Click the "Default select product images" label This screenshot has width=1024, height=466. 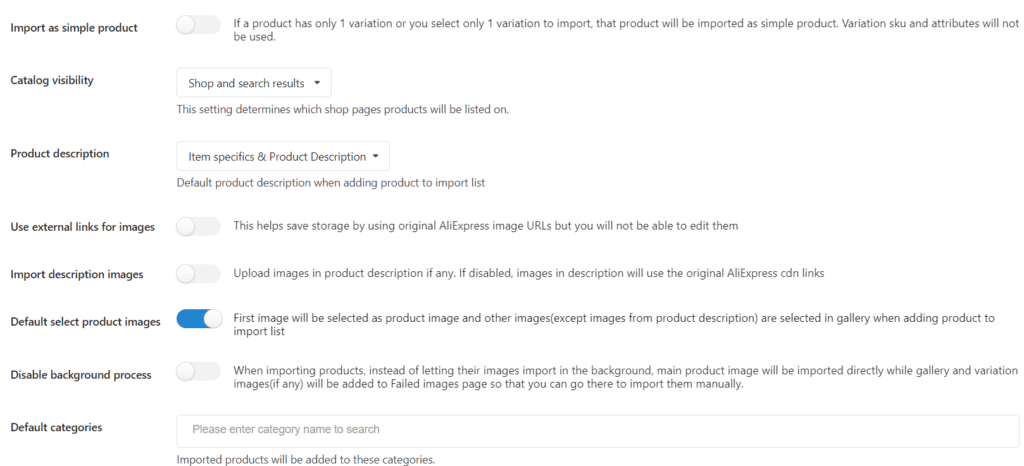click(x=85, y=322)
